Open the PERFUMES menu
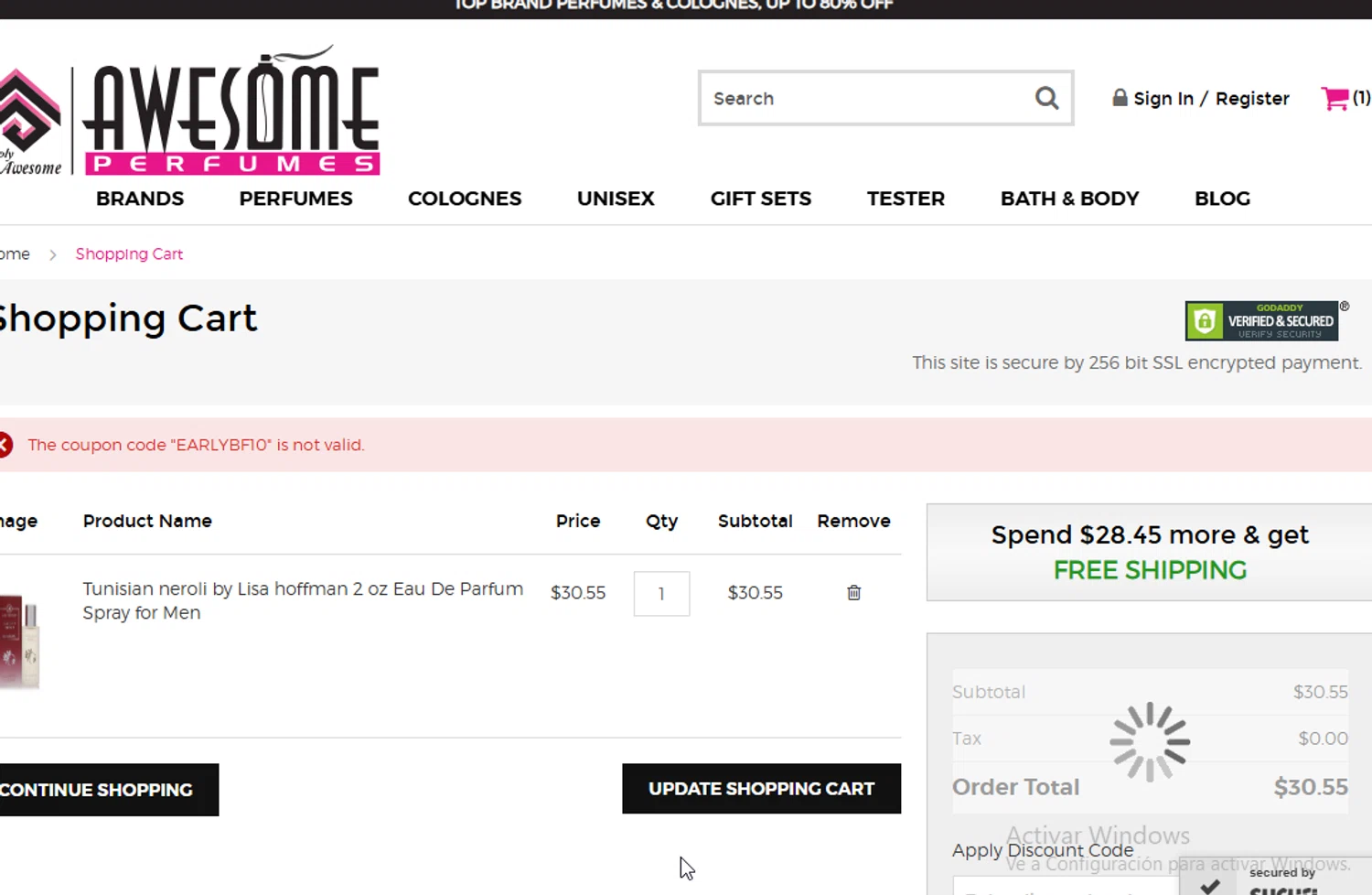 [x=295, y=199]
